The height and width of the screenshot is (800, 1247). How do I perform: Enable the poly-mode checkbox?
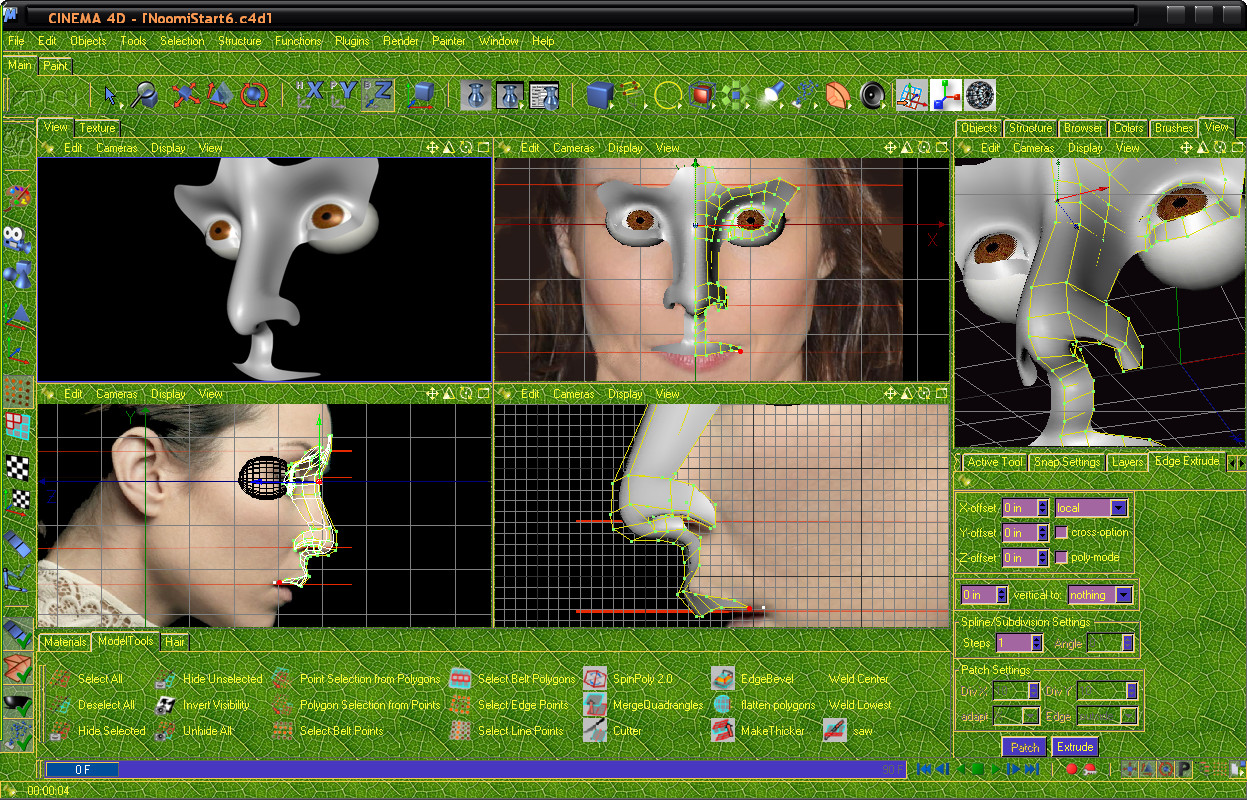pos(1062,557)
